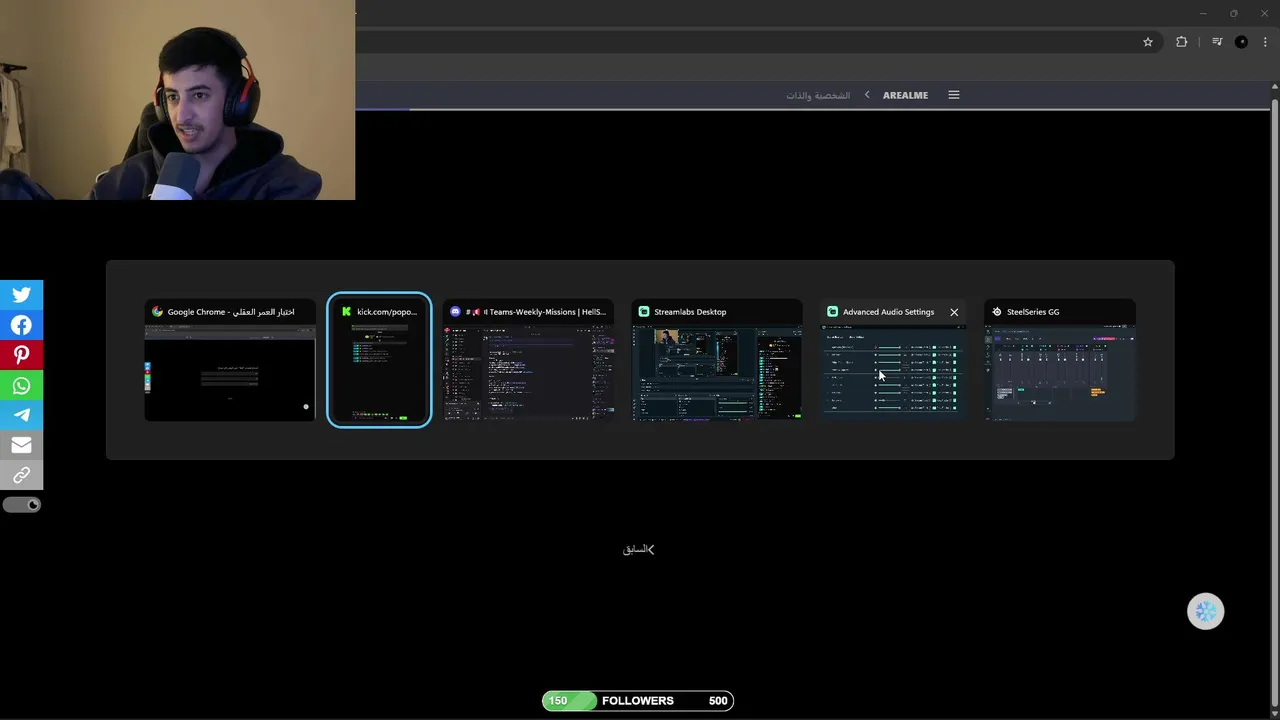
Task: Copy page link with chain icon
Action: point(21,475)
